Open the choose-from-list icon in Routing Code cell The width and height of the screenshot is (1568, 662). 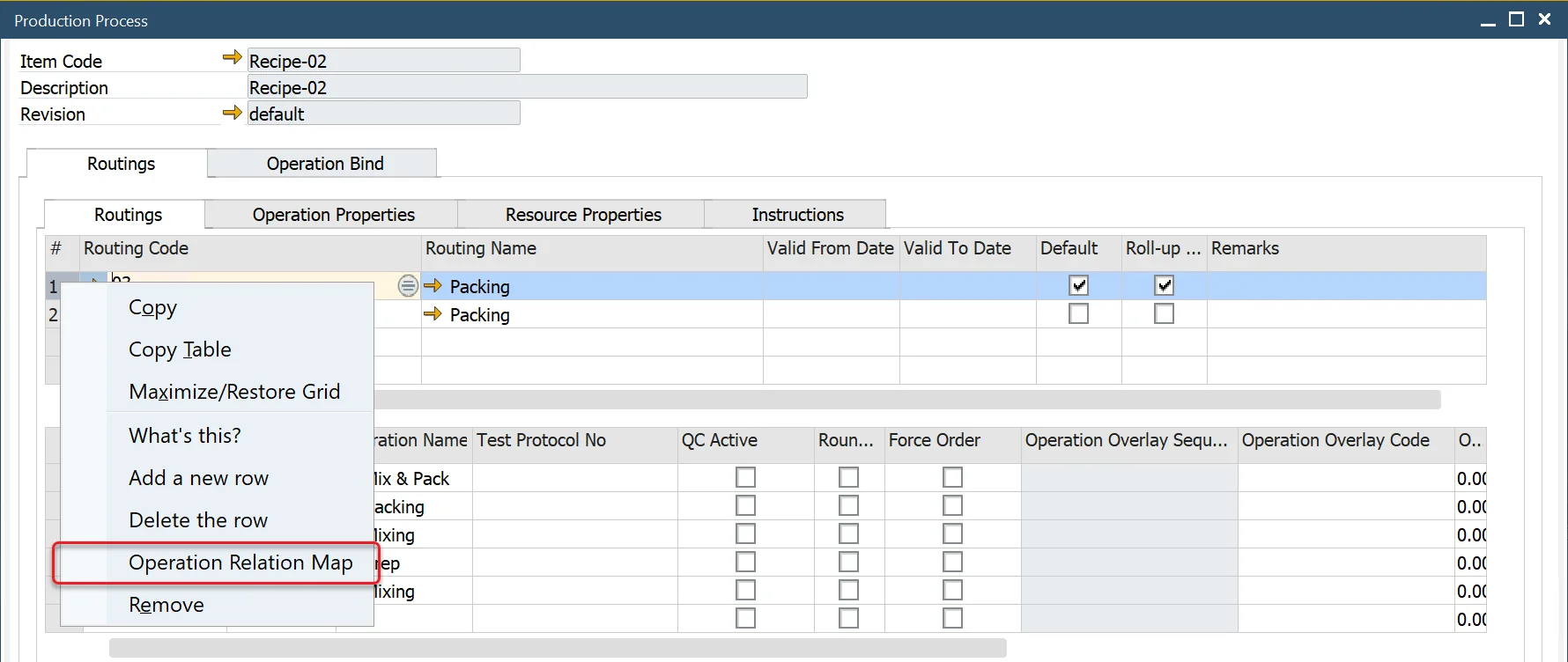click(407, 285)
